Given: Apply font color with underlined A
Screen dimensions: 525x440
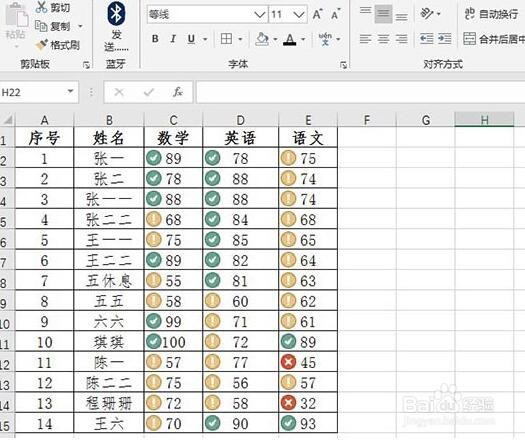Looking at the screenshot, I should pos(290,40).
